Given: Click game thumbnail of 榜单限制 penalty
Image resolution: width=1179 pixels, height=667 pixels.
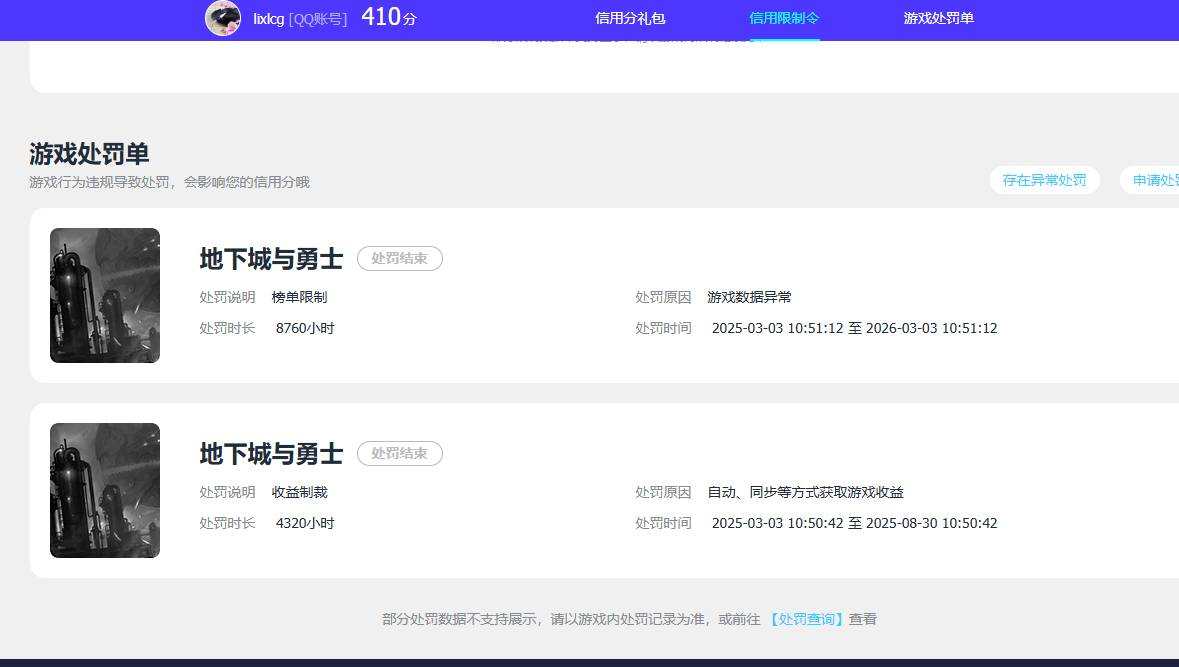Looking at the screenshot, I should click(105, 296).
